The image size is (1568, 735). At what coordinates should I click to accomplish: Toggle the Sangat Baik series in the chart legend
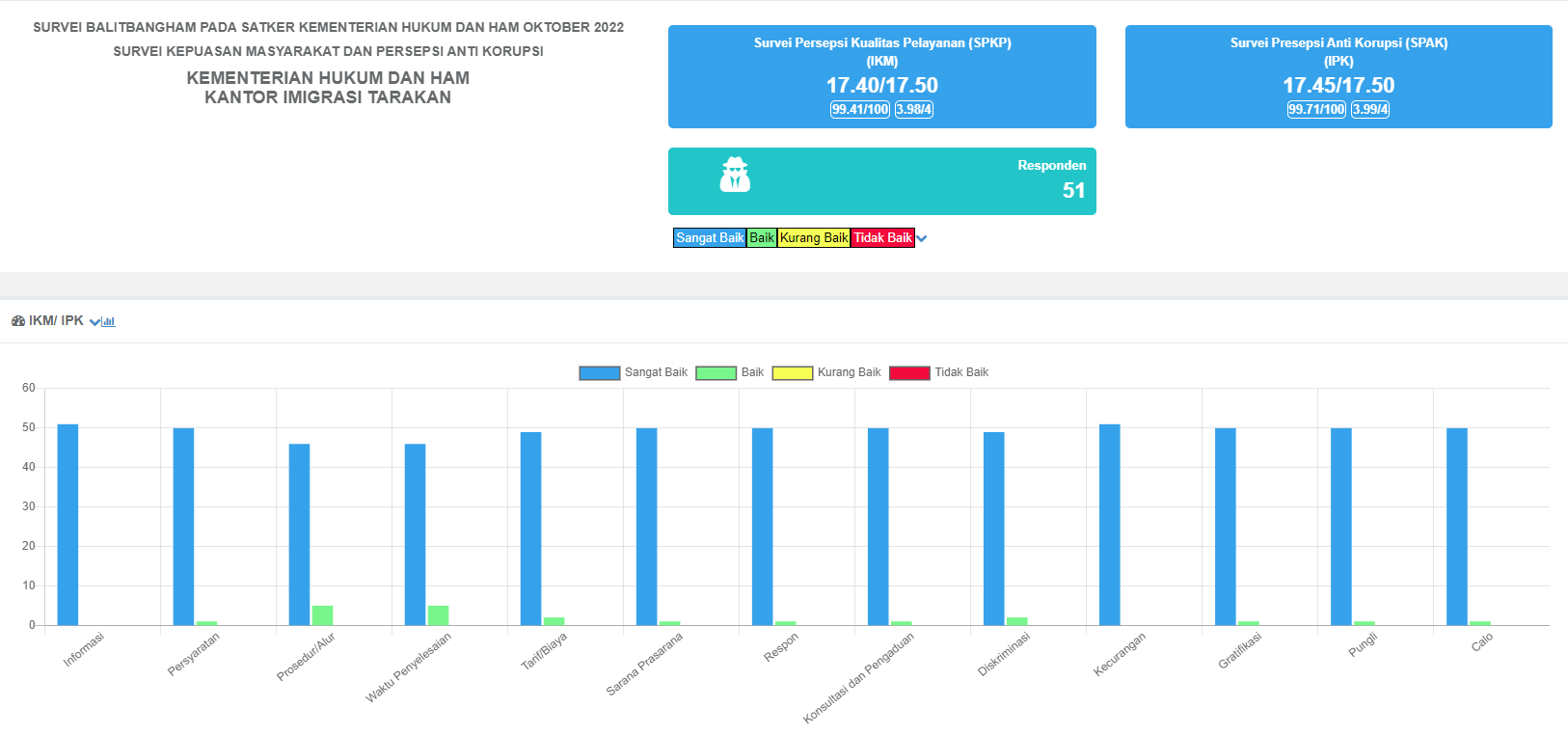pos(634,372)
